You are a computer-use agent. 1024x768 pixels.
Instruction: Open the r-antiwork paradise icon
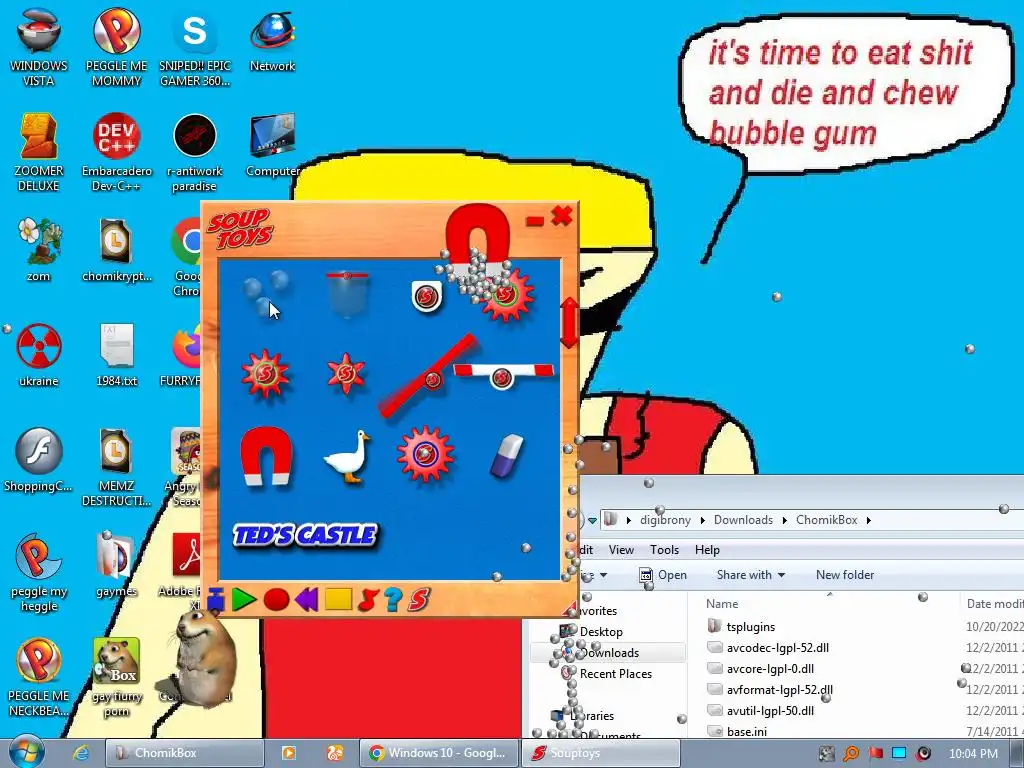(x=195, y=152)
